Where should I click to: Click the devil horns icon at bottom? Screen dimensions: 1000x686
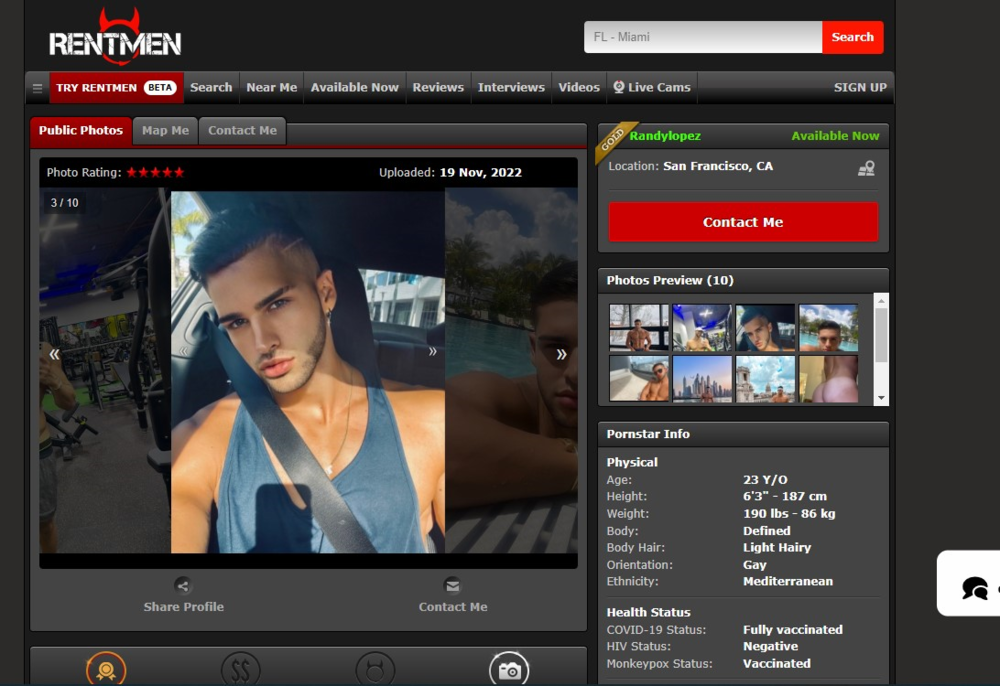pos(374,670)
